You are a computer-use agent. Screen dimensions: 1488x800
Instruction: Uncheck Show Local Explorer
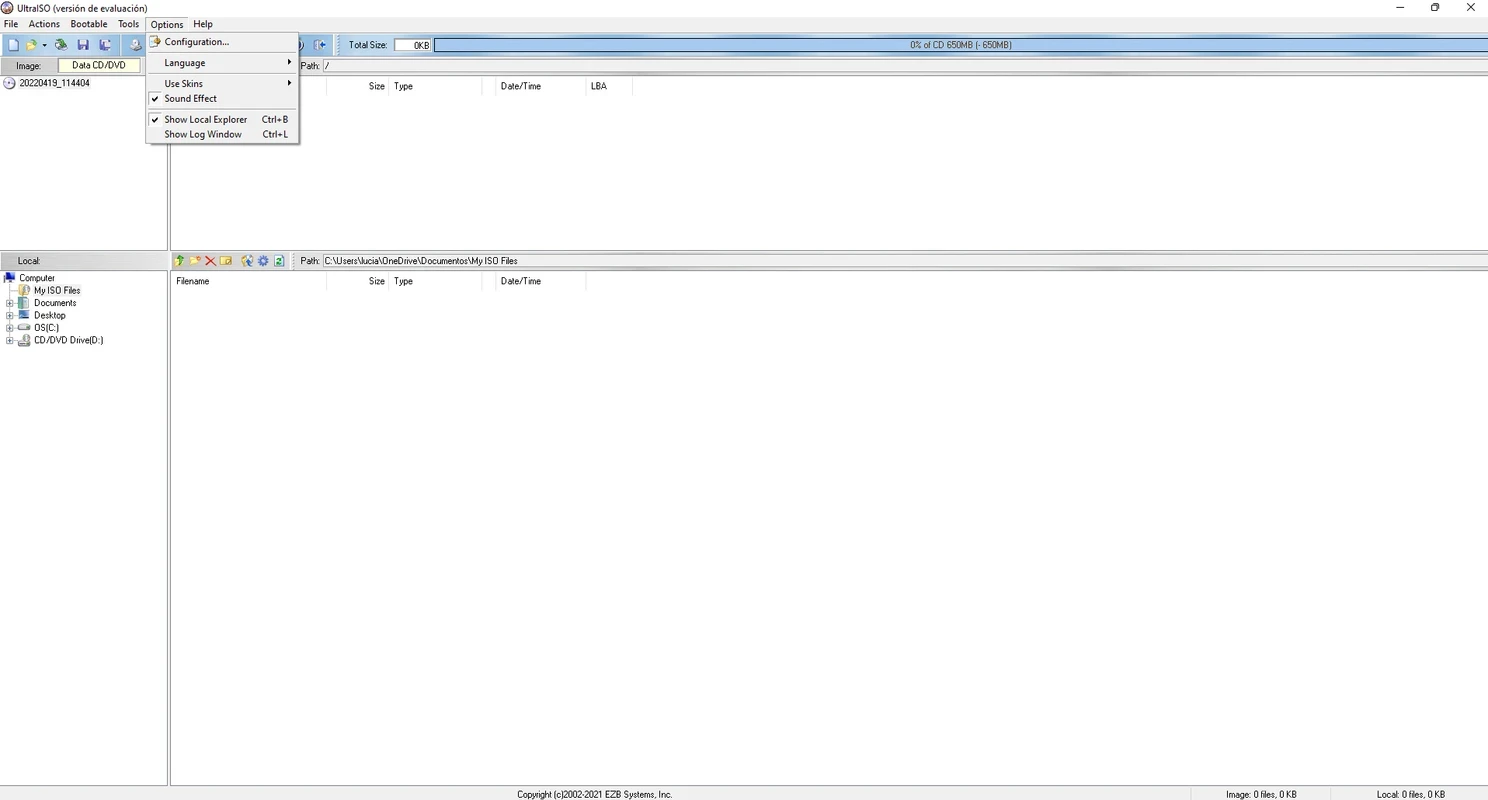click(x=205, y=120)
